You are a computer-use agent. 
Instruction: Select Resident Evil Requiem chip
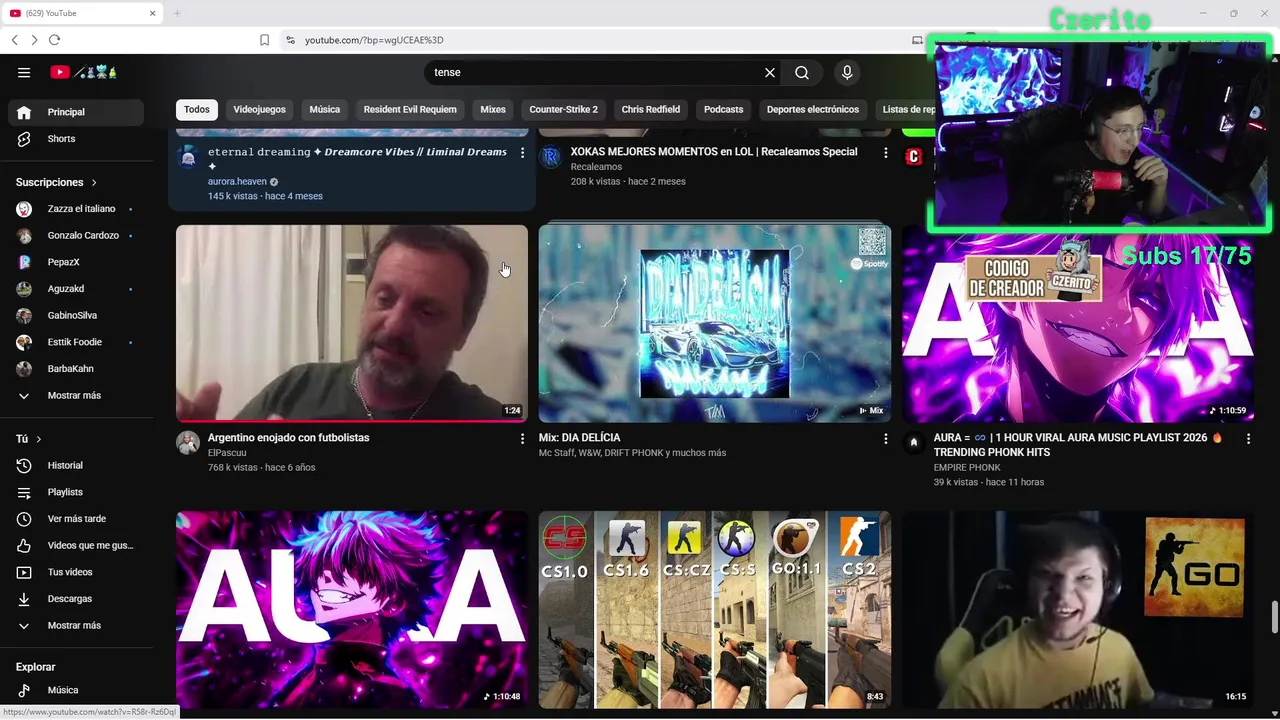coord(410,109)
